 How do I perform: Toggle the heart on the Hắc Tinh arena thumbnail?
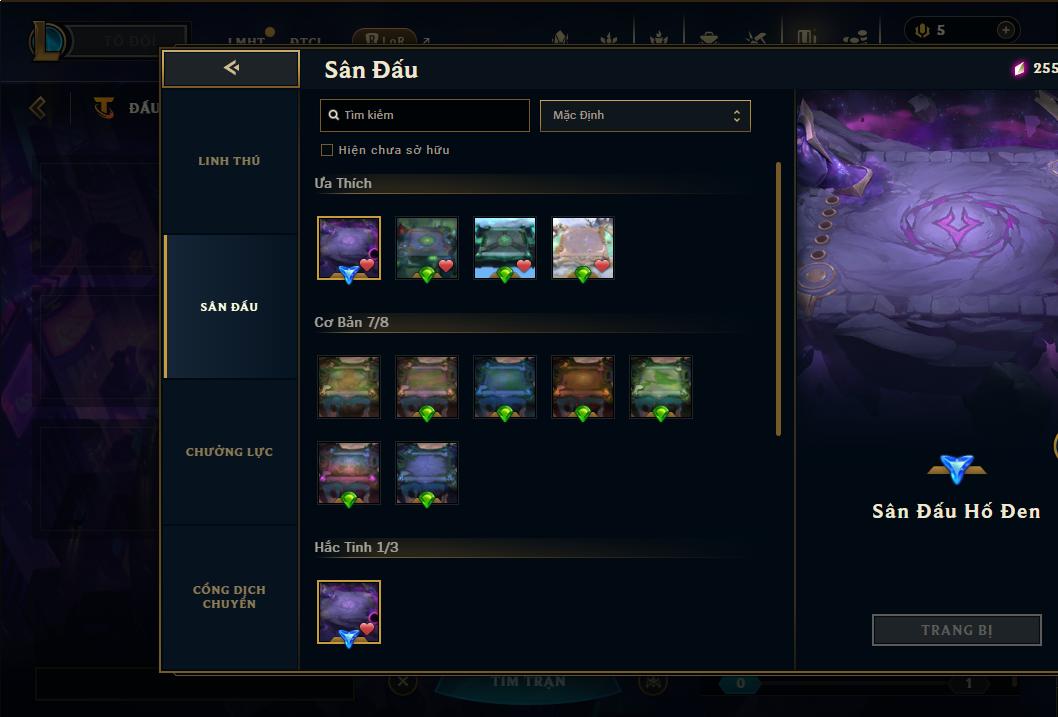coord(367,629)
